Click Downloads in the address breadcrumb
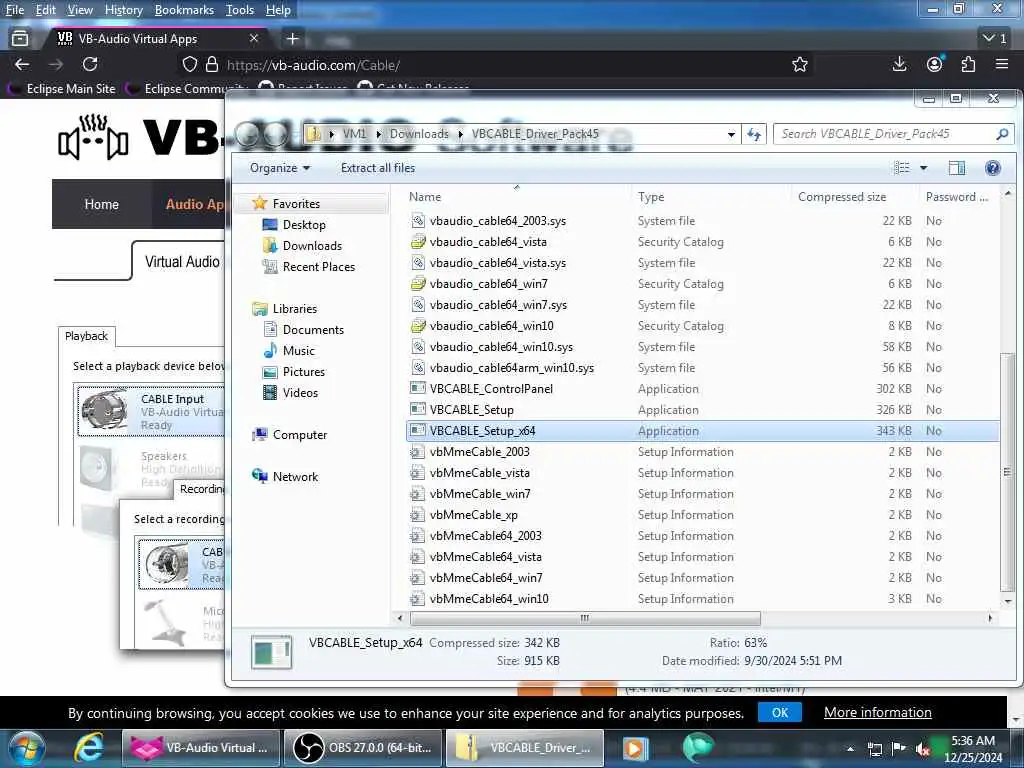The width and height of the screenshot is (1024, 768). click(x=419, y=134)
